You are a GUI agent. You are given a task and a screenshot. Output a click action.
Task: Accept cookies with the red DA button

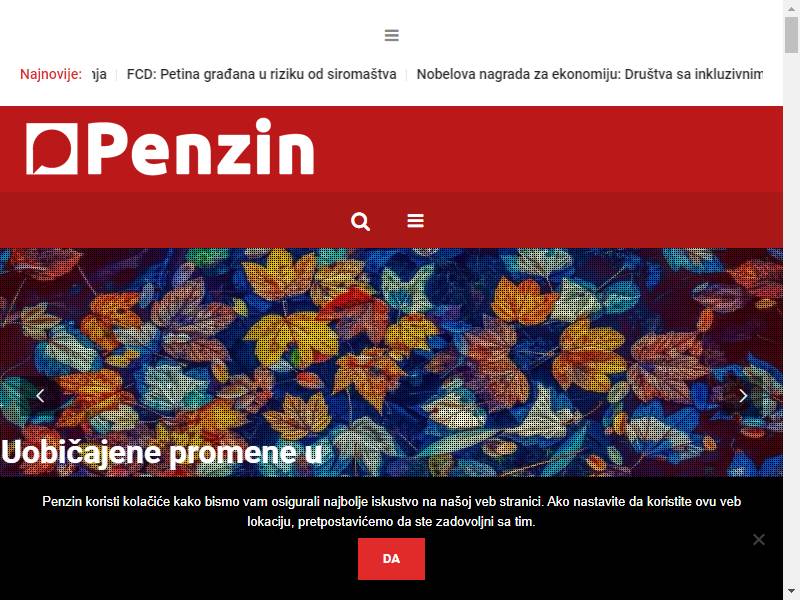click(391, 559)
